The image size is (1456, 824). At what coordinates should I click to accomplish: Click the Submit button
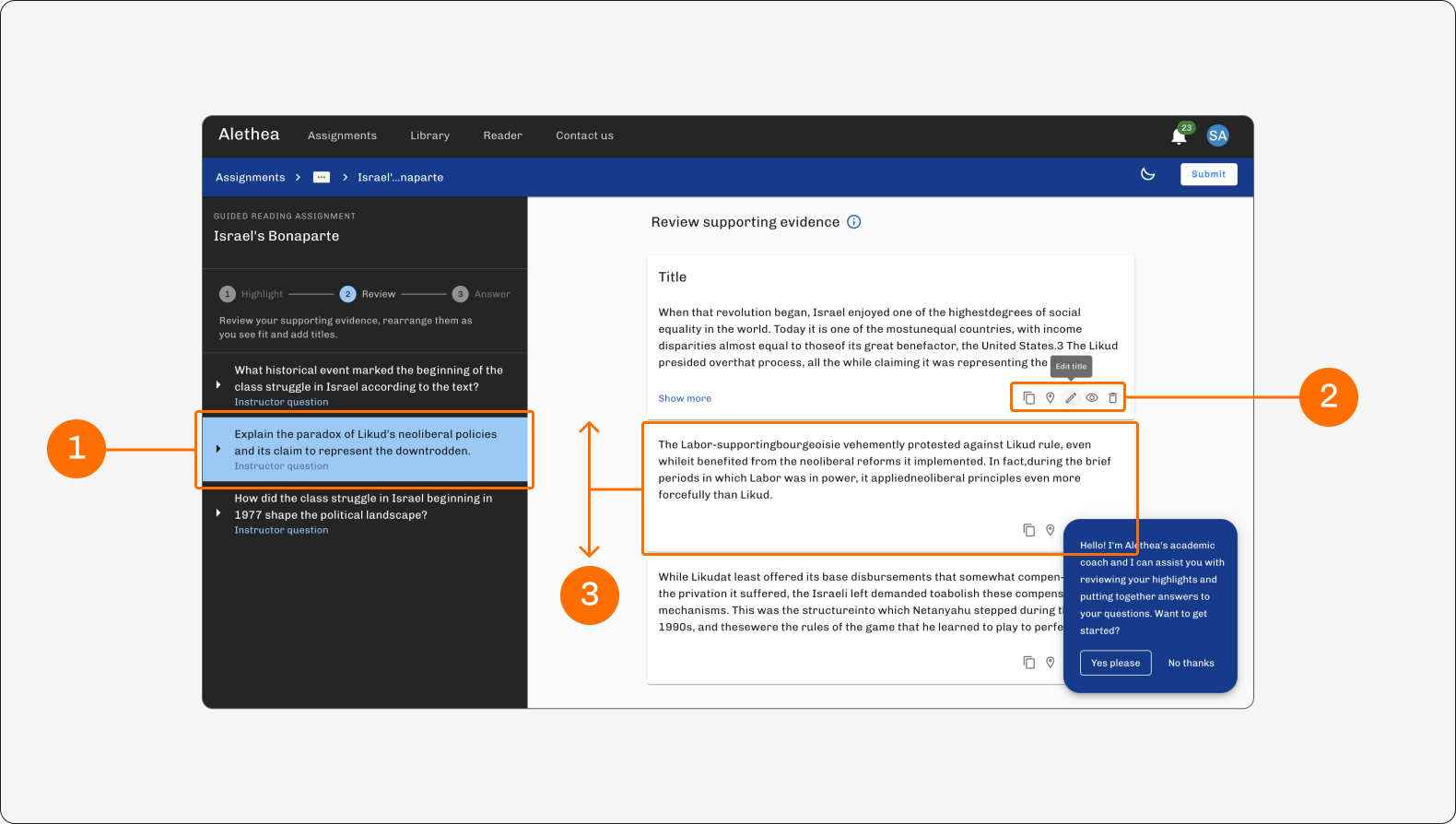point(1208,174)
